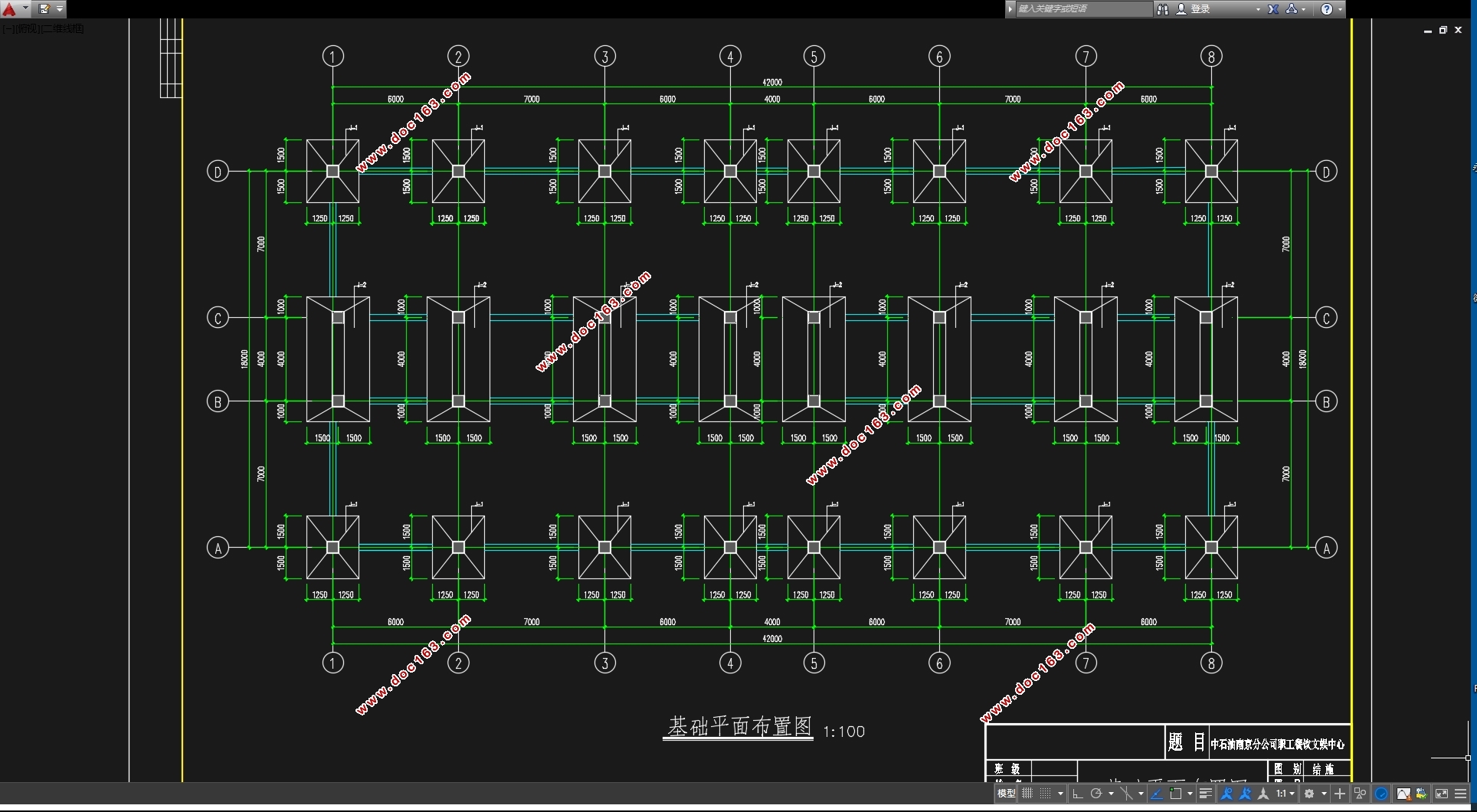Click the annotation monitor plus icon
1477x812 pixels.
pos(1340,794)
